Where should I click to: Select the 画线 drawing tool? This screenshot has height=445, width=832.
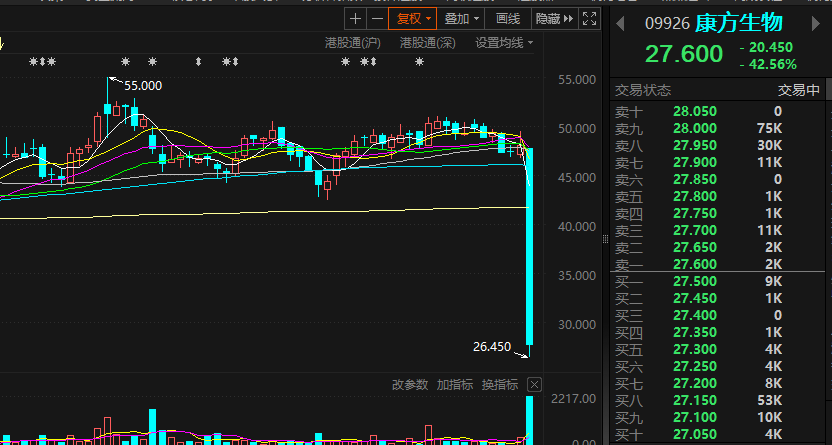coord(508,19)
